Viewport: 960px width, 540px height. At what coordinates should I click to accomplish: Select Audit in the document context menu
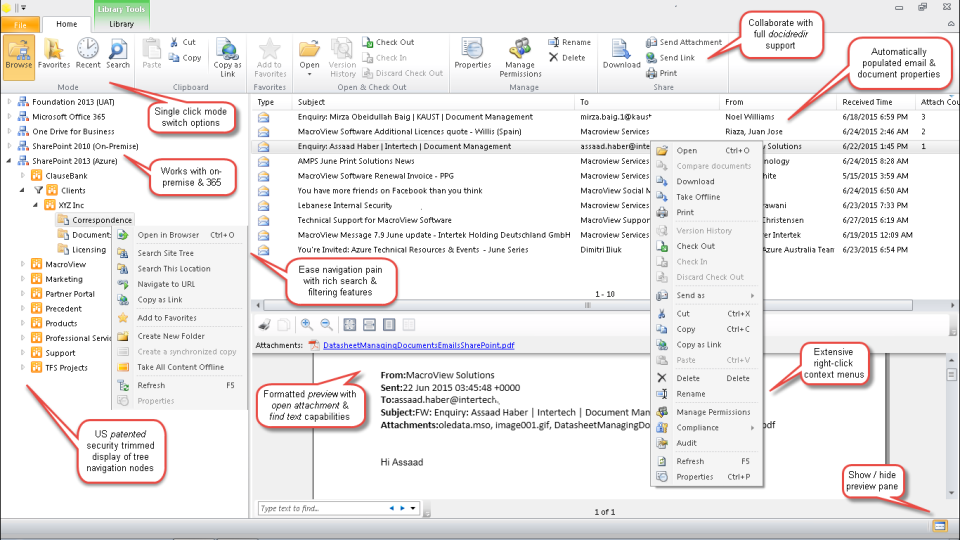pos(707,443)
